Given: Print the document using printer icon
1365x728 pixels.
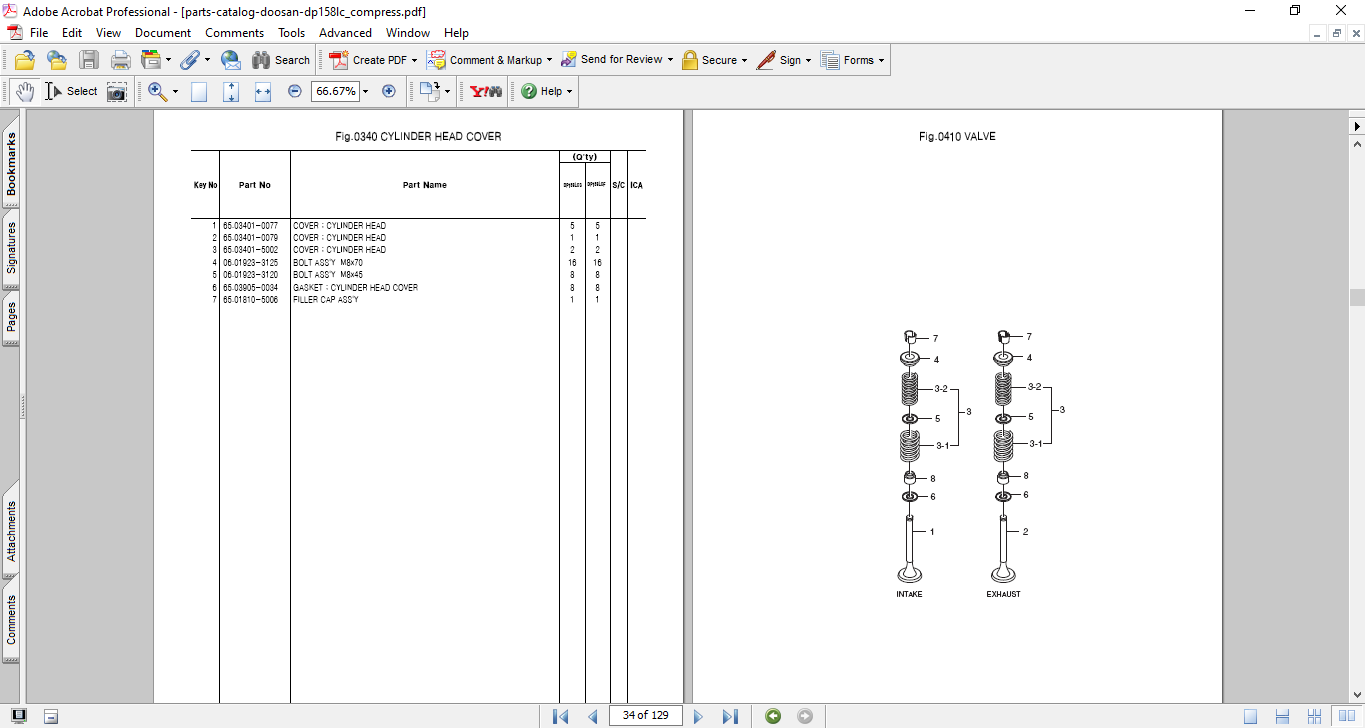Looking at the screenshot, I should (x=121, y=60).
